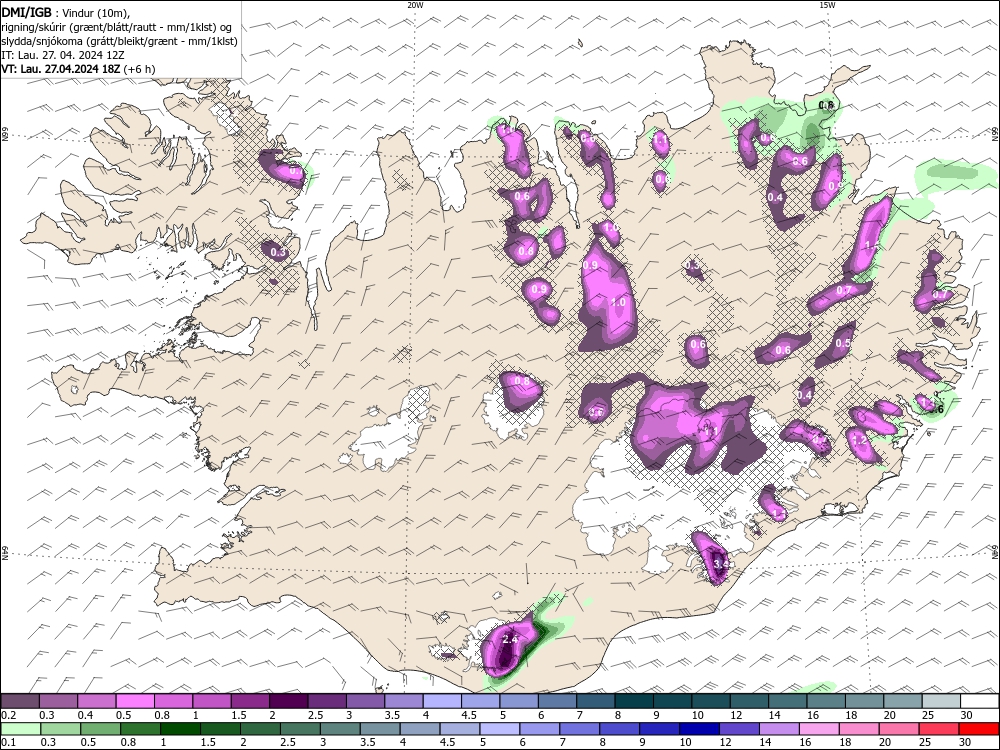The width and height of the screenshot is (1000, 750).
Task: Click the 0.5 value on the eastern snow patch
Action: pos(842,342)
